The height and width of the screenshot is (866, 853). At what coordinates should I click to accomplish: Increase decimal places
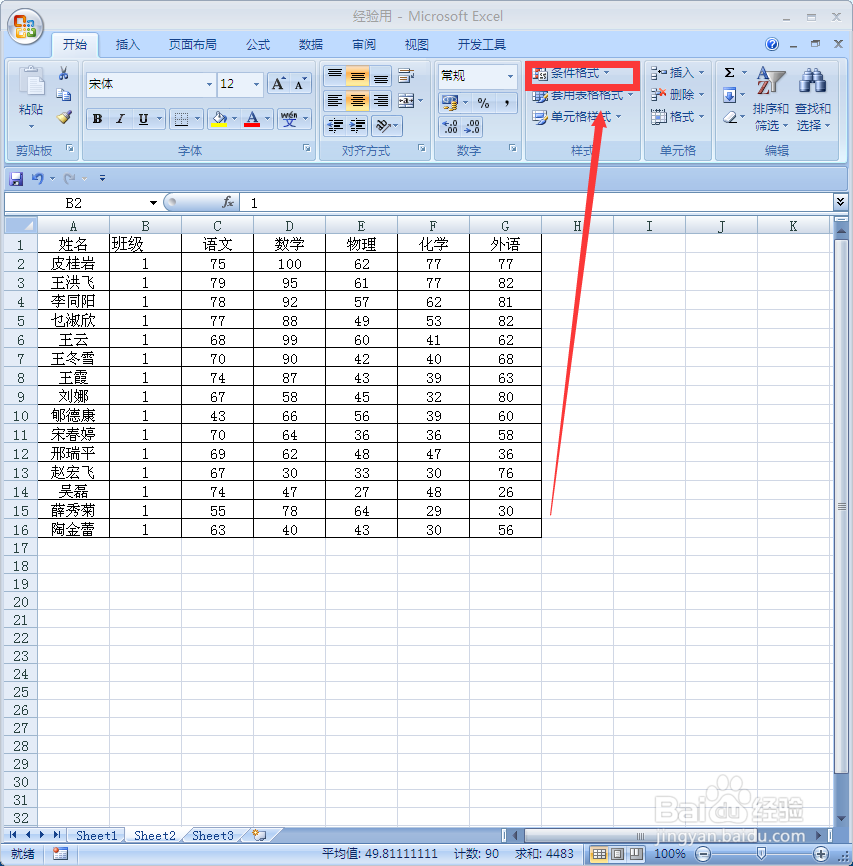click(450, 127)
